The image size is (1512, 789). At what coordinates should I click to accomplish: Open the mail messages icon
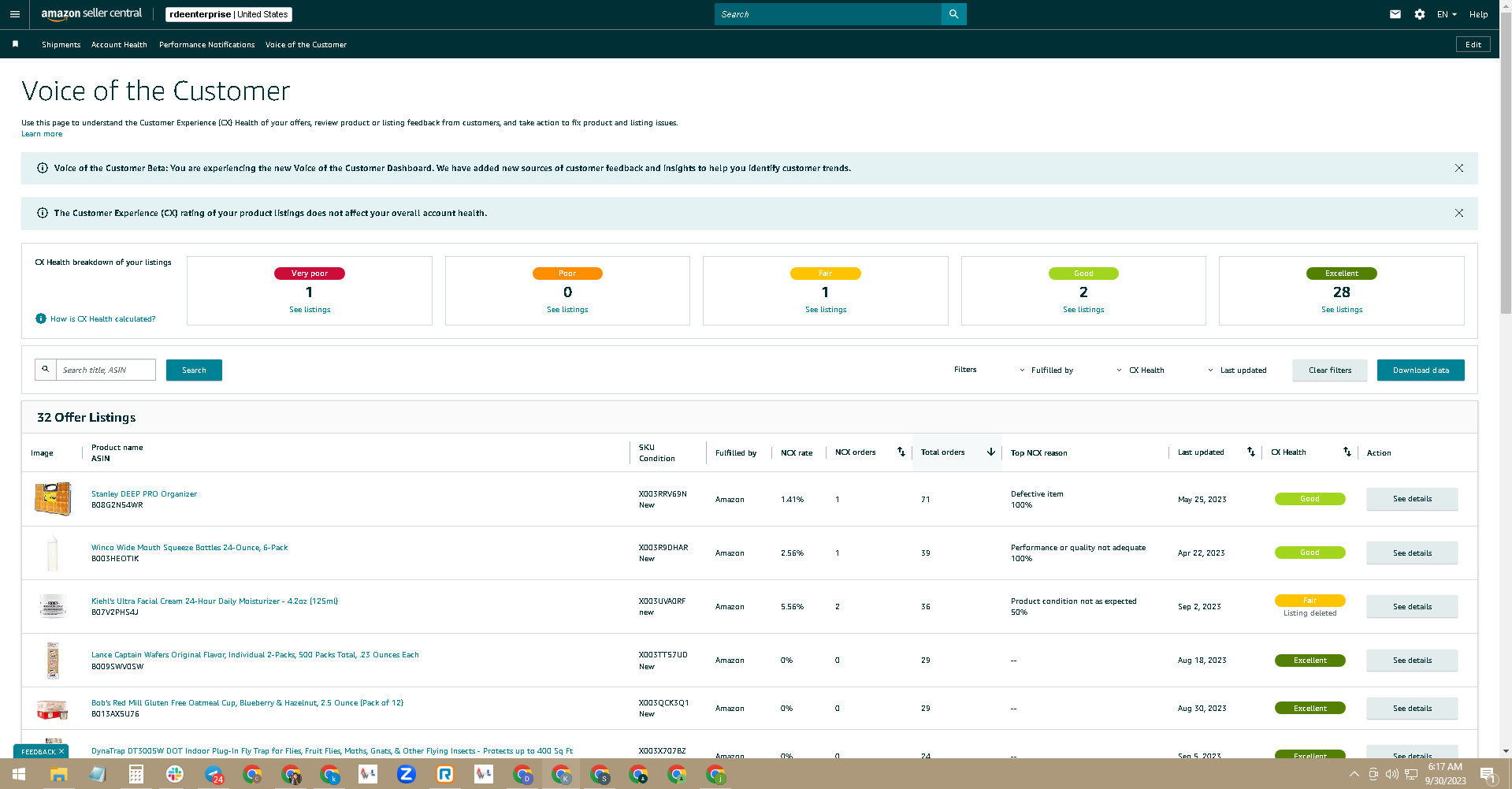[1395, 14]
